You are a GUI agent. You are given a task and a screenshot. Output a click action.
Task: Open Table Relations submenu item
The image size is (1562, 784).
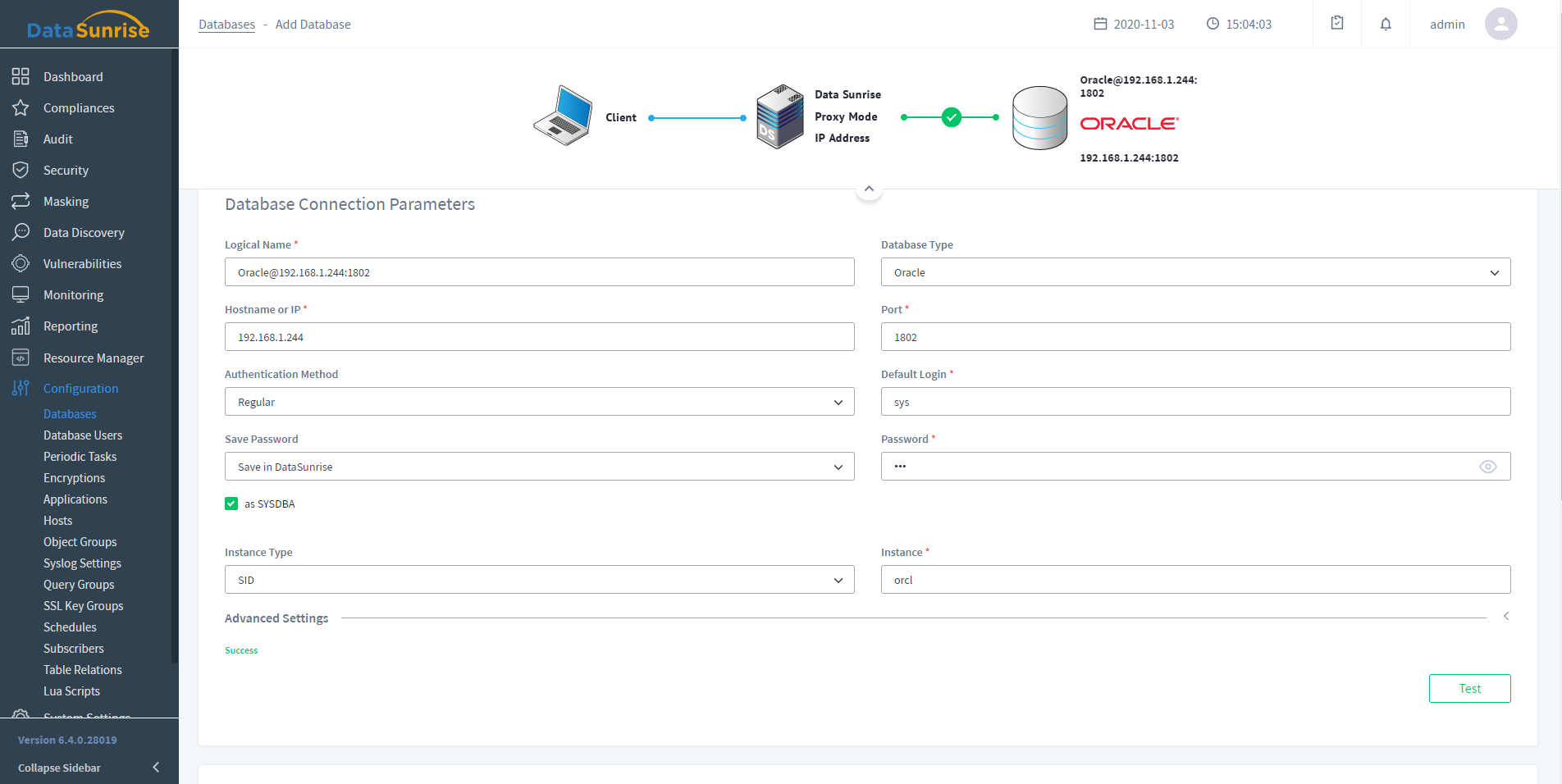click(82, 669)
